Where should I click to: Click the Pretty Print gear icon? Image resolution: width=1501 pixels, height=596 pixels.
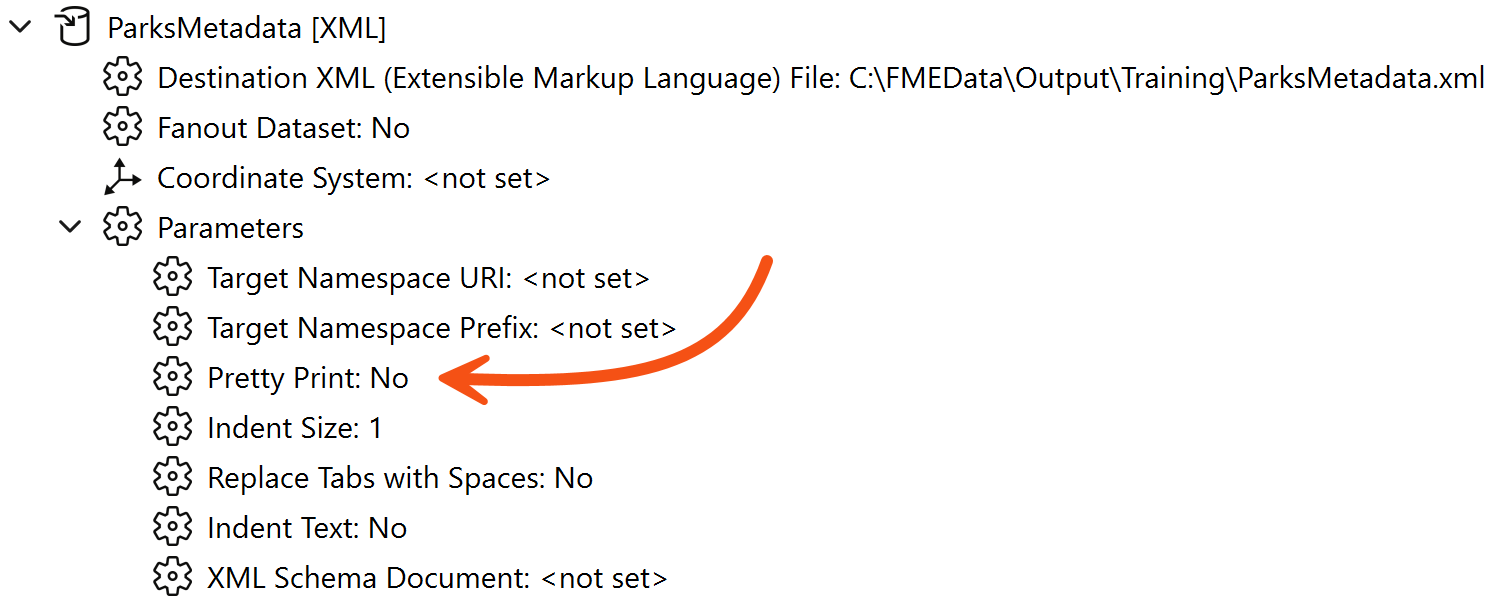pos(172,377)
